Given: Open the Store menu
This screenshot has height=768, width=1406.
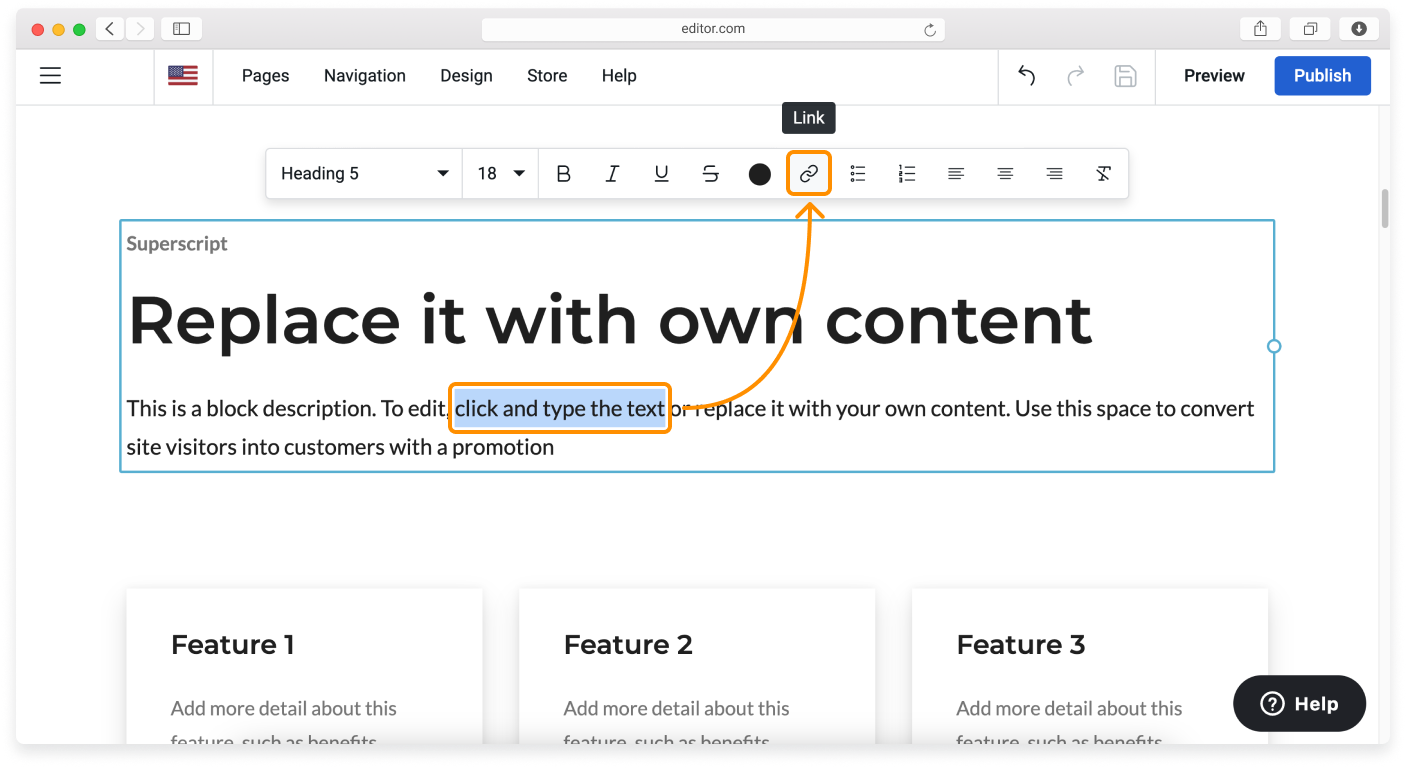Looking at the screenshot, I should pos(547,76).
